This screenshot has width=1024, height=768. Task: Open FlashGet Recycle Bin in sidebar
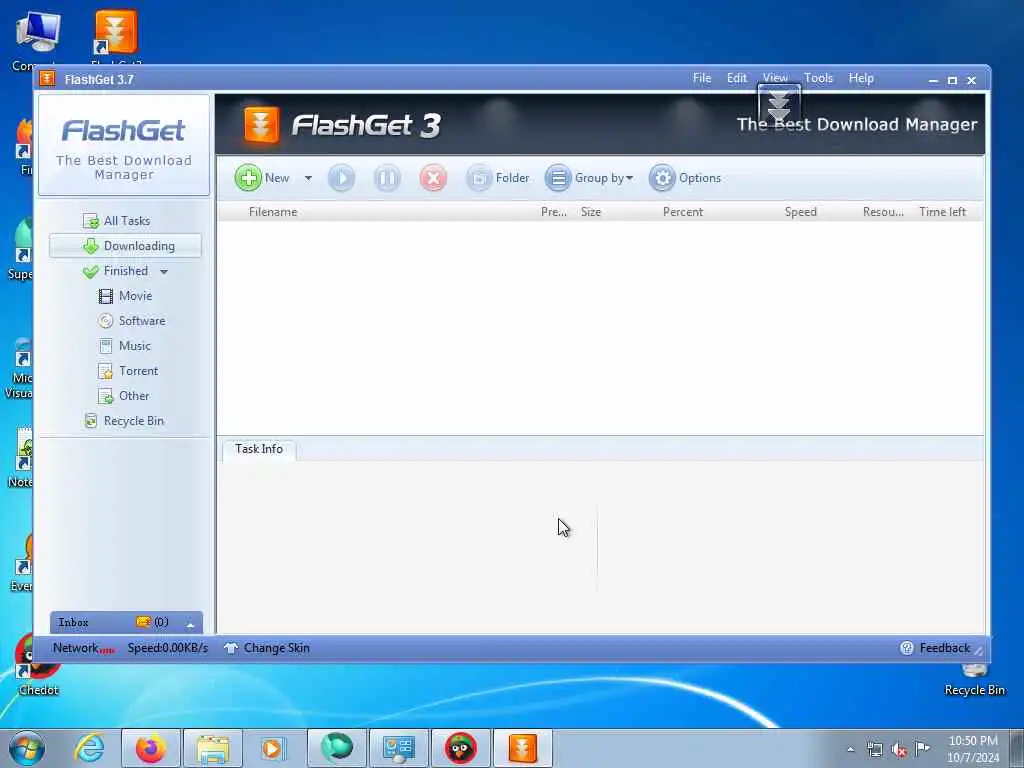pyautogui.click(x=124, y=421)
